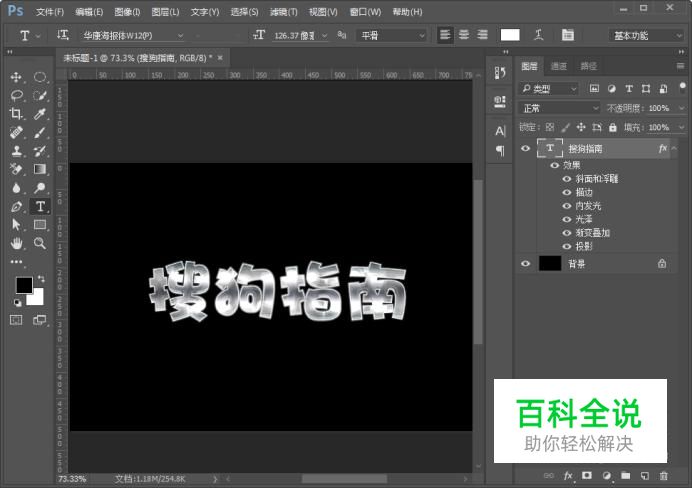Enter Quick Mask mode
Screen dimensions: 692x488
[x=16, y=320]
